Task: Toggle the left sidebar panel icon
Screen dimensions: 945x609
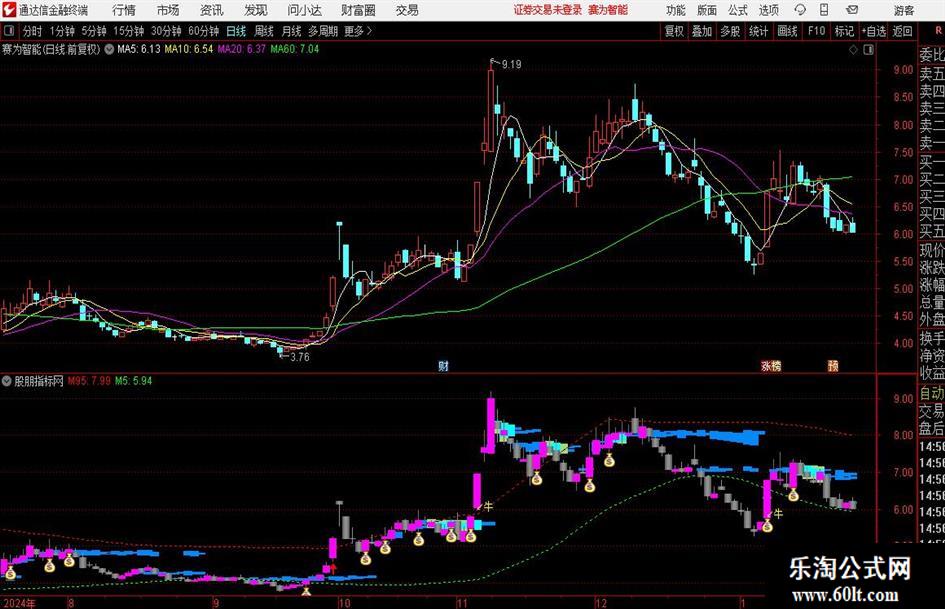Action: [x=9, y=31]
